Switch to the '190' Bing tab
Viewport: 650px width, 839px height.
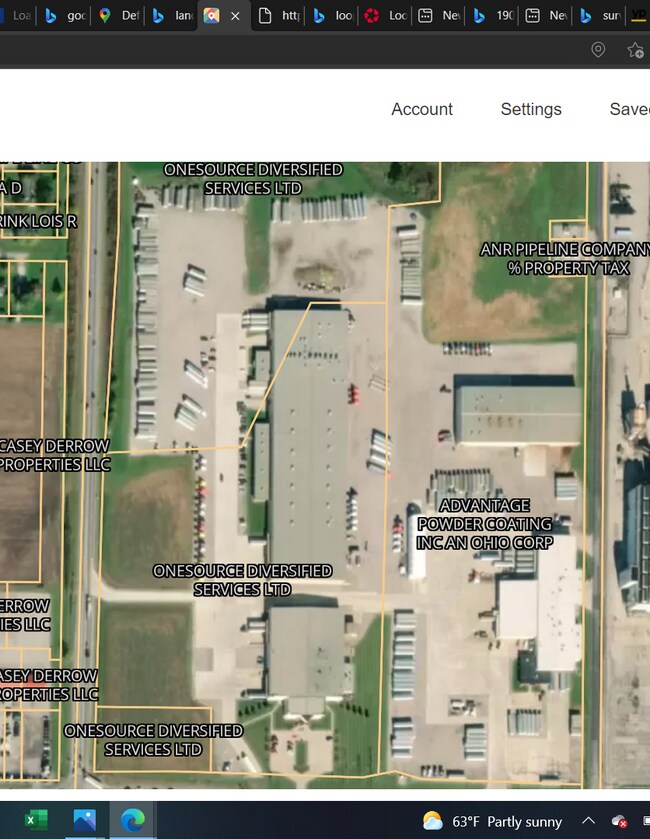coord(493,16)
